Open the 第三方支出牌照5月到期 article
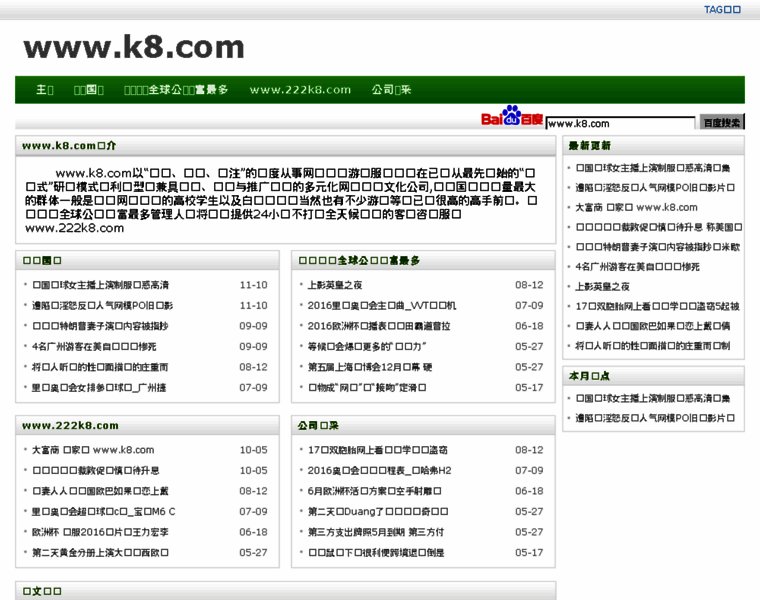Screen dimensions: 760x600 [x=375, y=532]
